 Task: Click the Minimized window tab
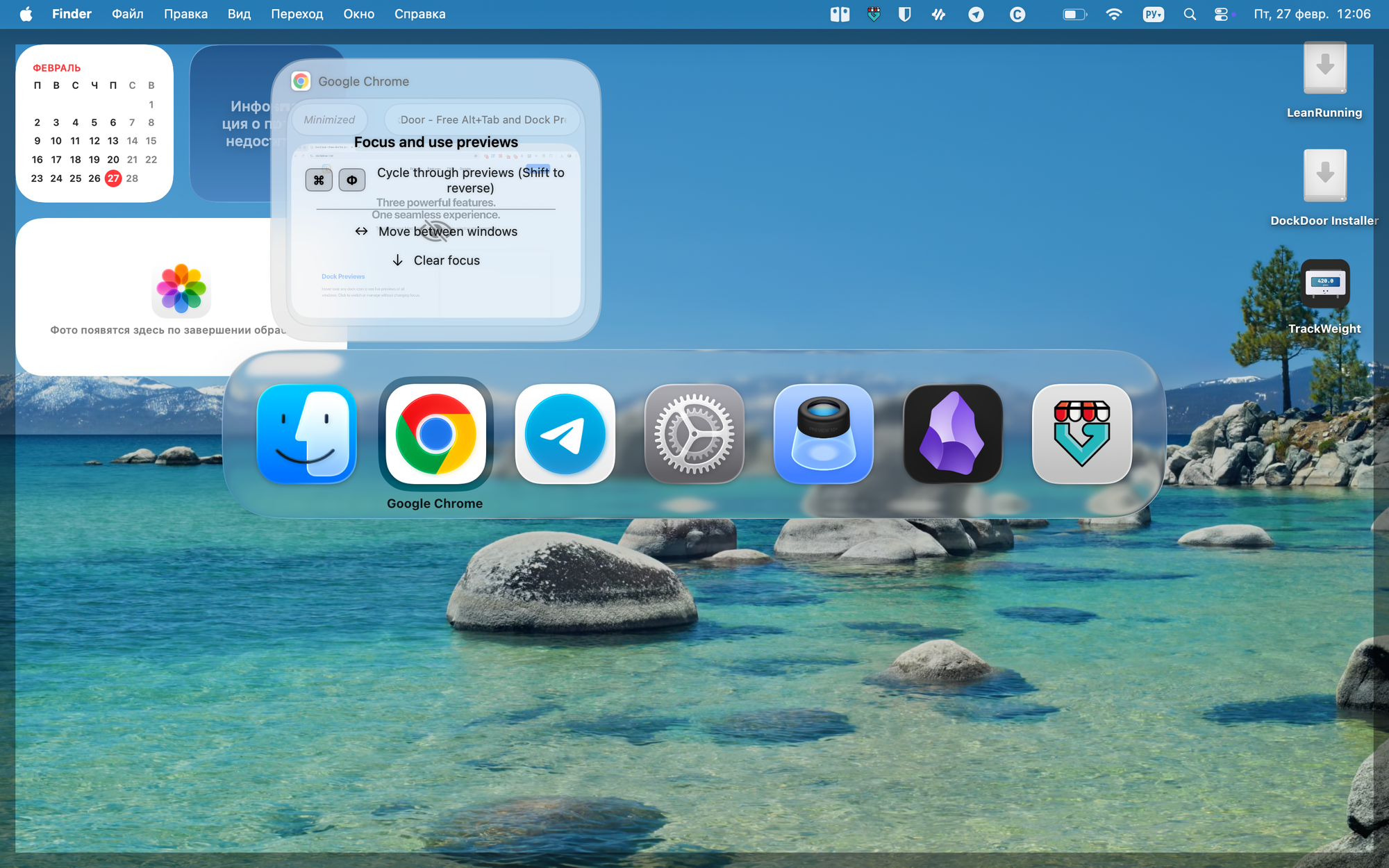tap(329, 119)
